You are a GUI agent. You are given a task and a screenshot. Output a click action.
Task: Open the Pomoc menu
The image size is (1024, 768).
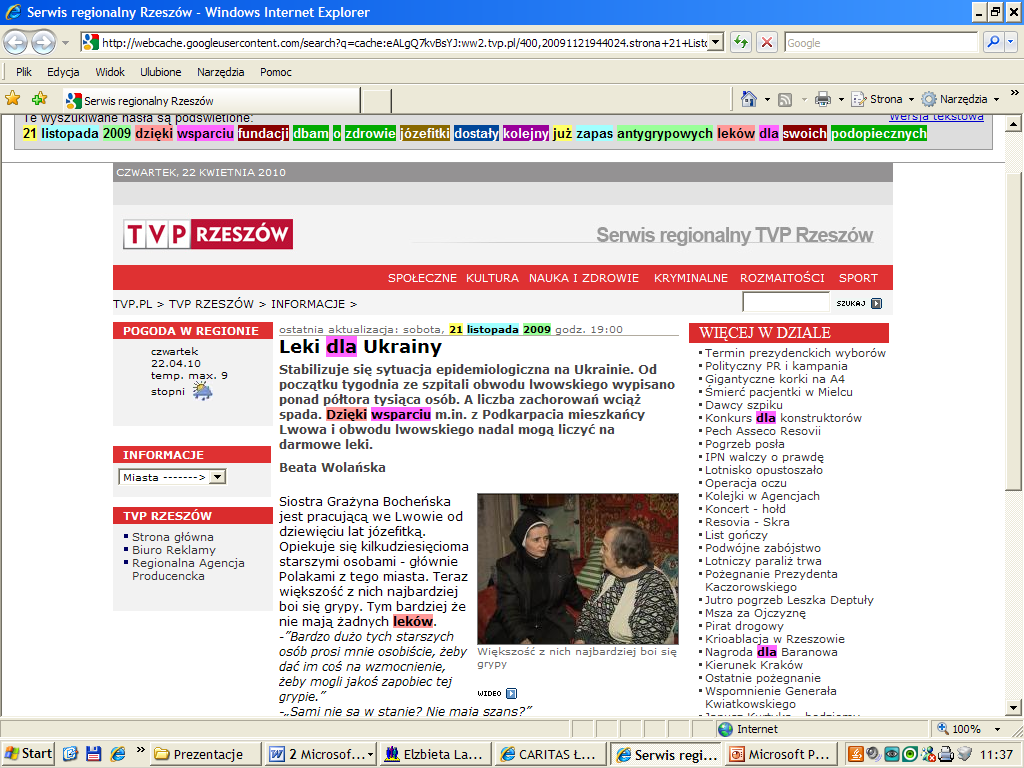coord(276,72)
